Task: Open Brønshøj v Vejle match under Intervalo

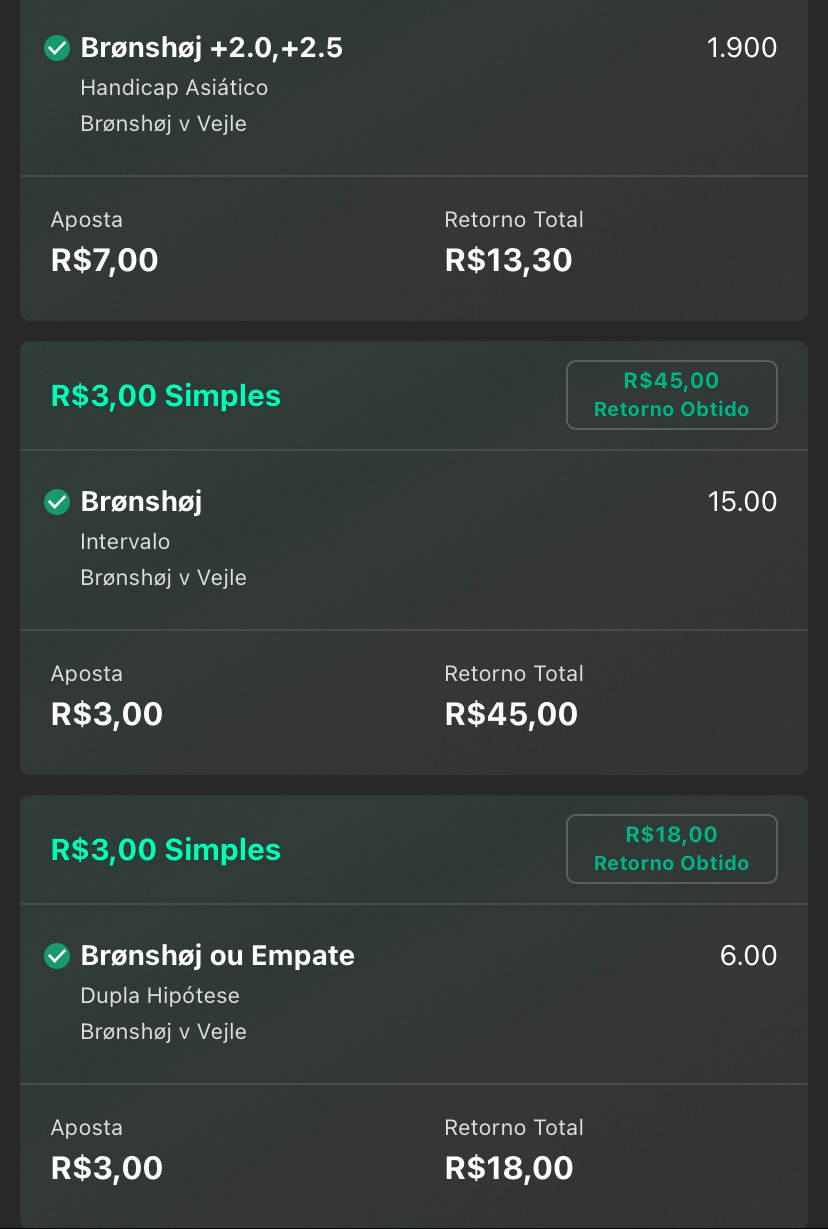Action: click(x=164, y=578)
